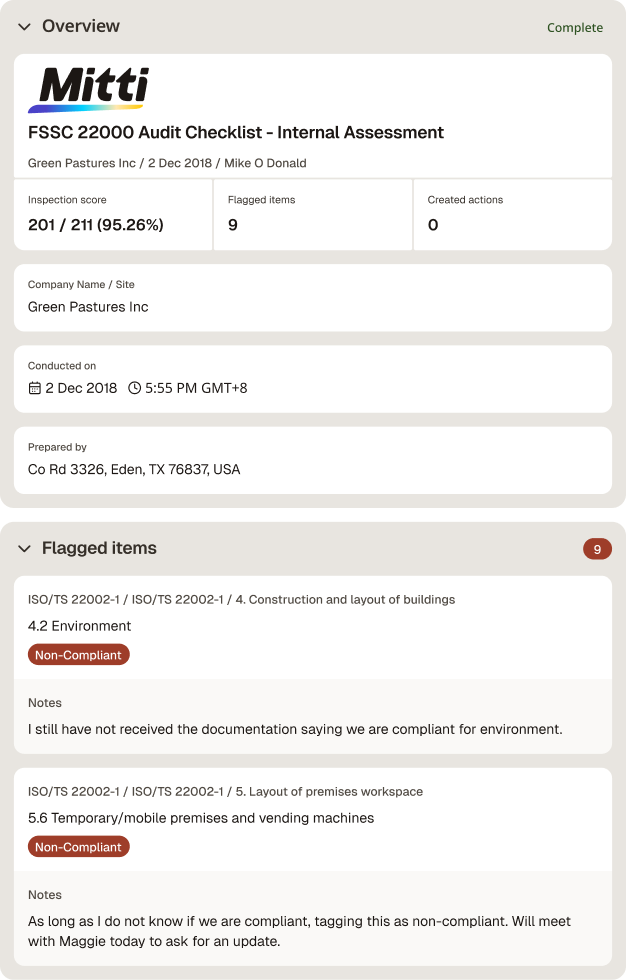
Task: Click the FSSC 22000 Audit Checklist title
Action: point(236,132)
